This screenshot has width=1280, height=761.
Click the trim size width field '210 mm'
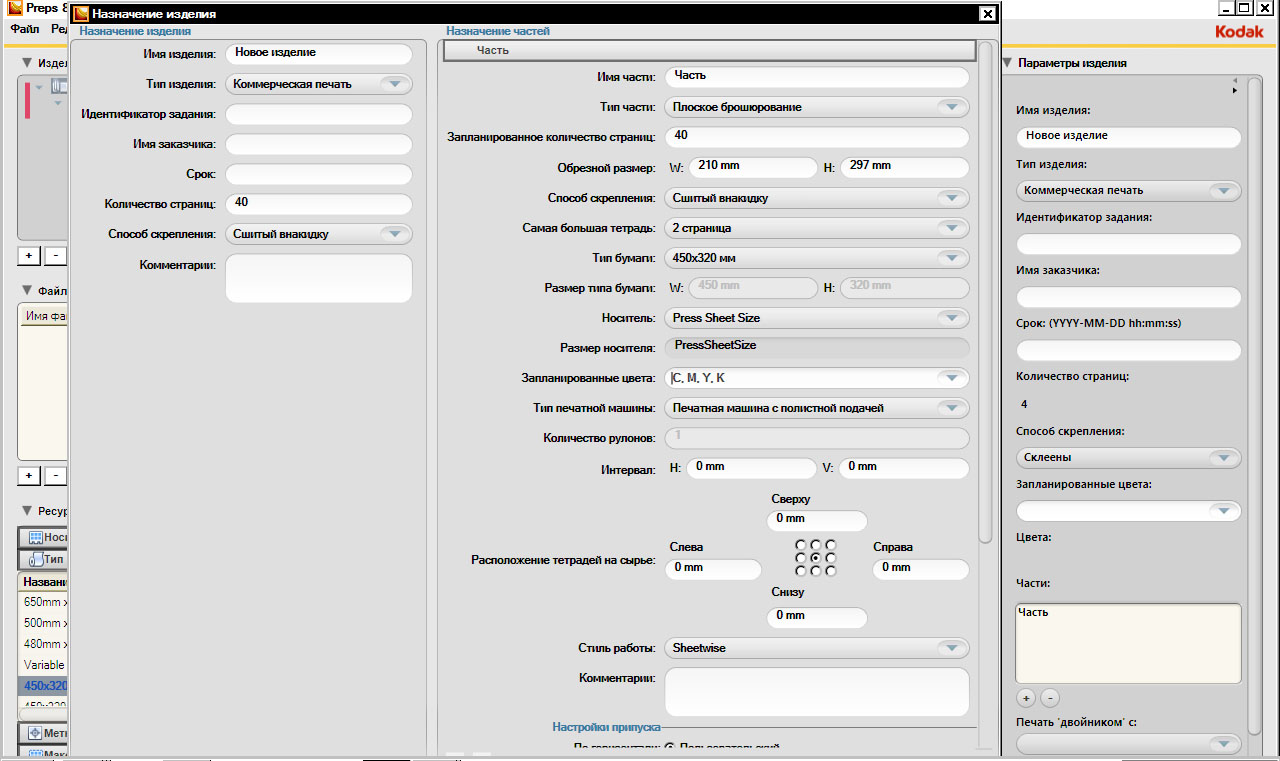click(753, 167)
